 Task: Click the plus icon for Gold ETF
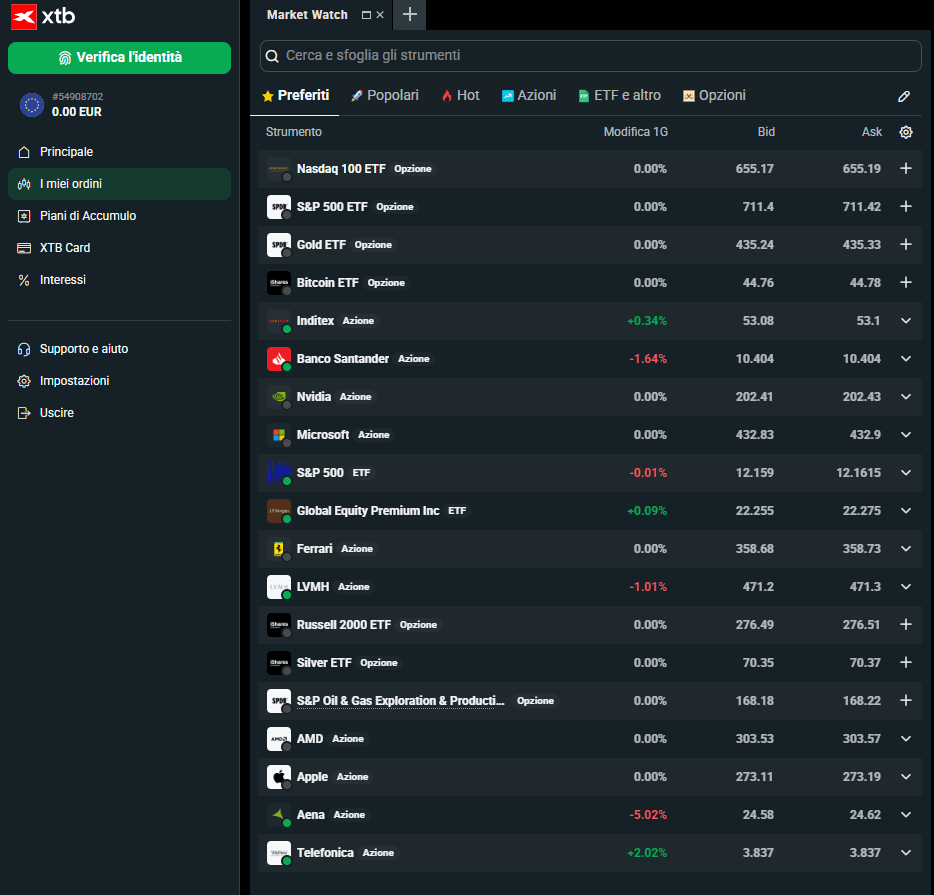pos(905,245)
